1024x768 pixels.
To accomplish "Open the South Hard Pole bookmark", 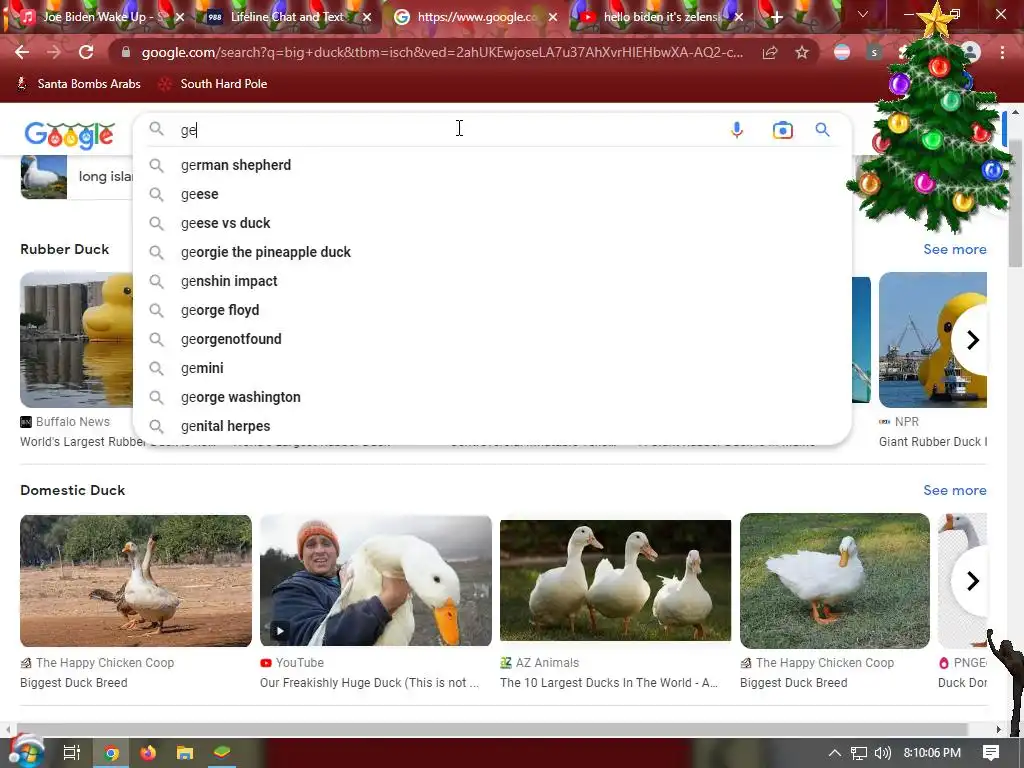I will (x=214, y=84).
